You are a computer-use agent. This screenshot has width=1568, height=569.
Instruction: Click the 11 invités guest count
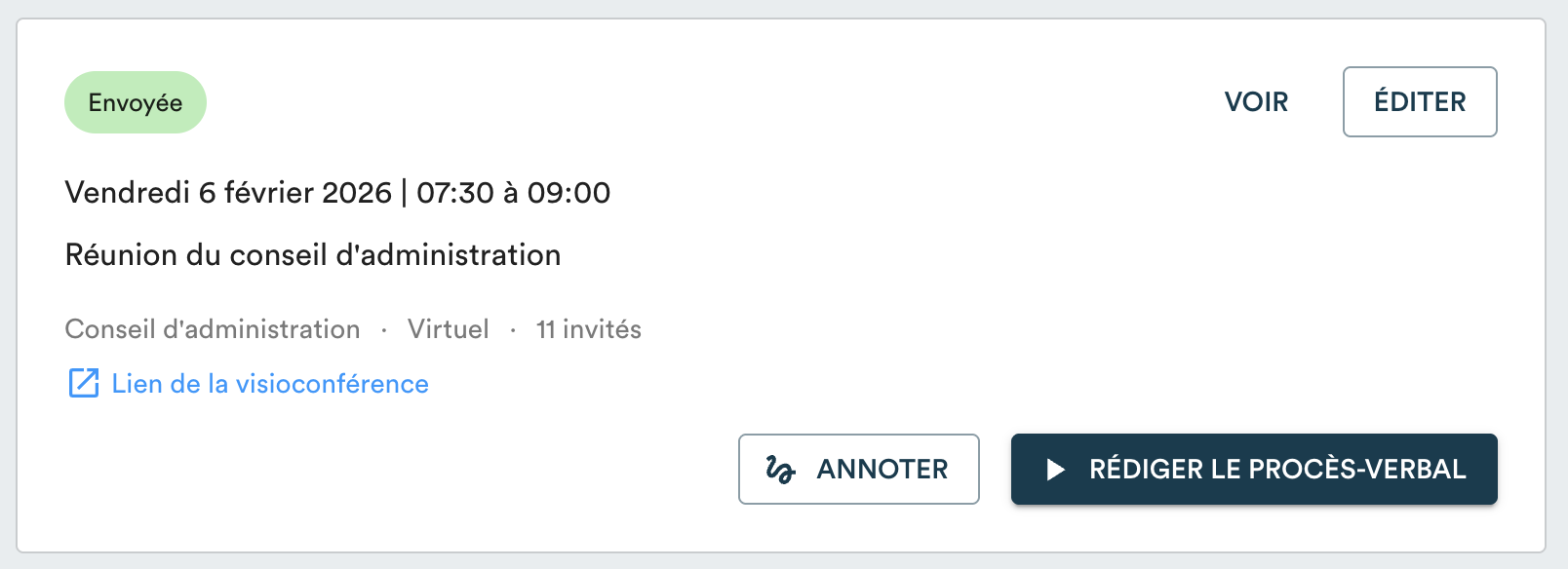pyautogui.click(x=589, y=329)
